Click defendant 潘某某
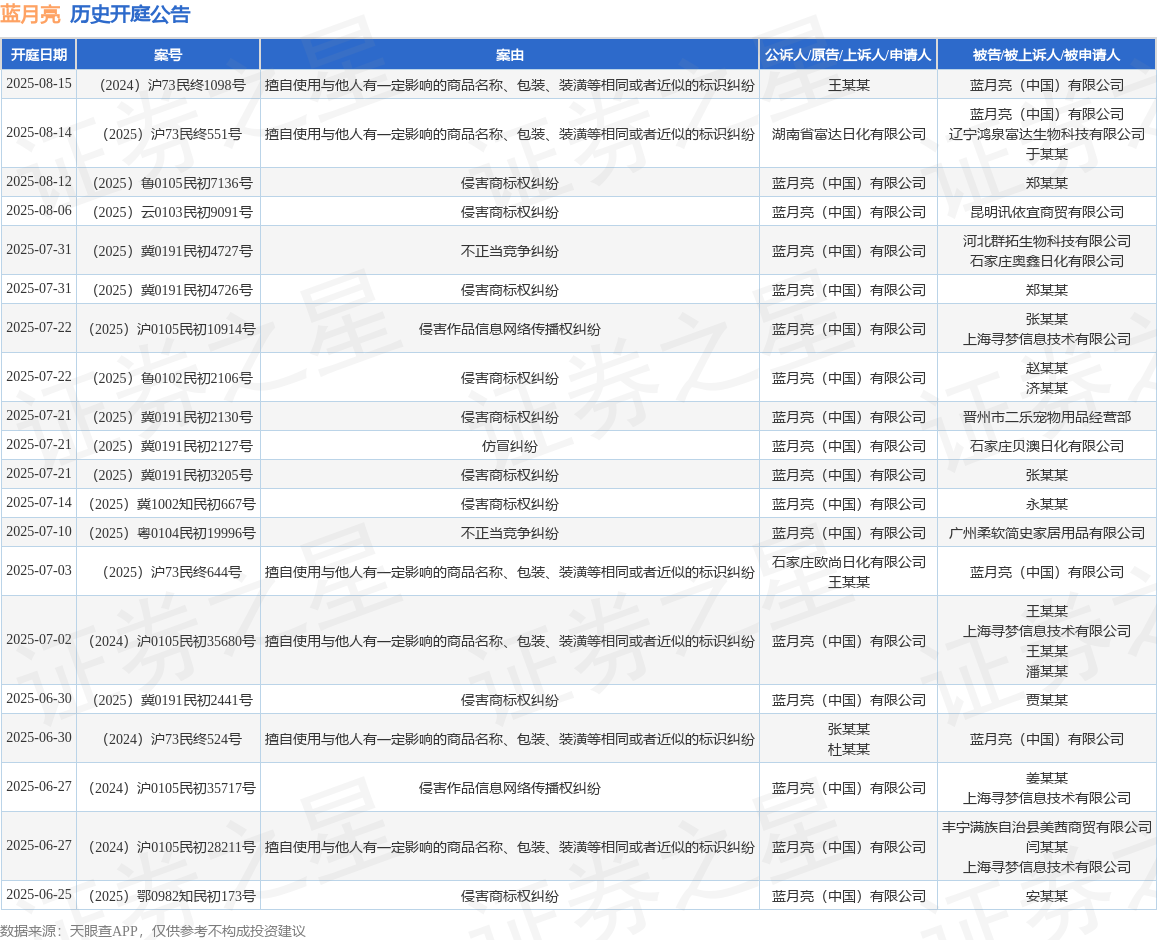This screenshot has height=940, width=1157. (1046, 671)
